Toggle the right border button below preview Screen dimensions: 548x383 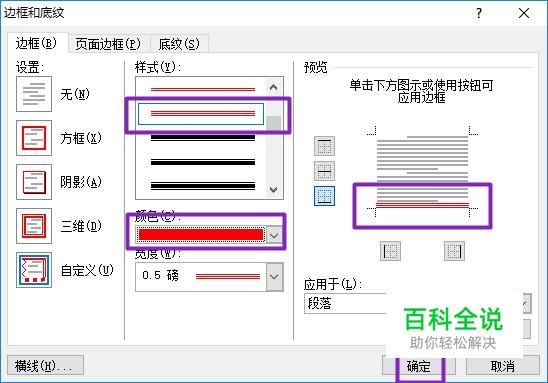pyautogui.click(x=454, y=251)
